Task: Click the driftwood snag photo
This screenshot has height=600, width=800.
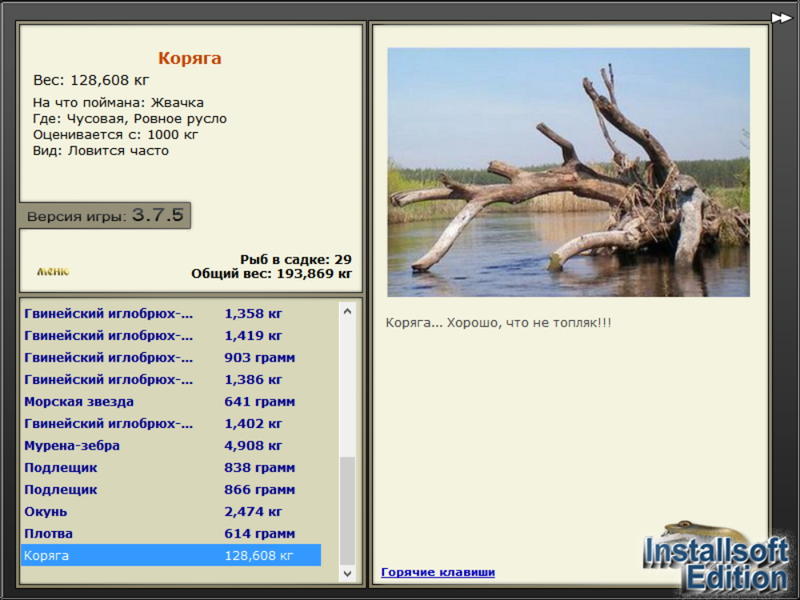Action: (x=568, y=172)
